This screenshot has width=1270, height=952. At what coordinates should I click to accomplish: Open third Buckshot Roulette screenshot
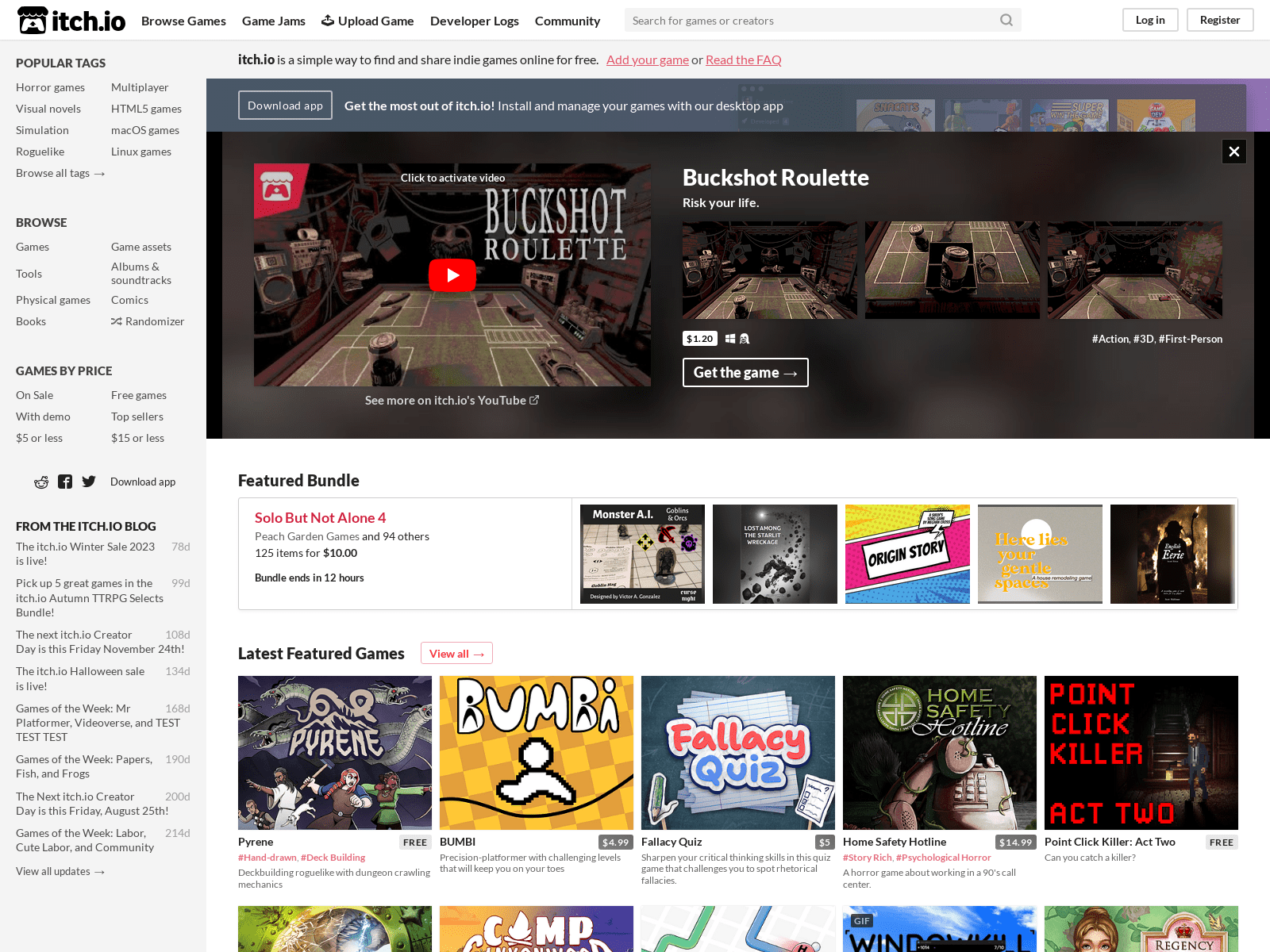point(1135,270)
